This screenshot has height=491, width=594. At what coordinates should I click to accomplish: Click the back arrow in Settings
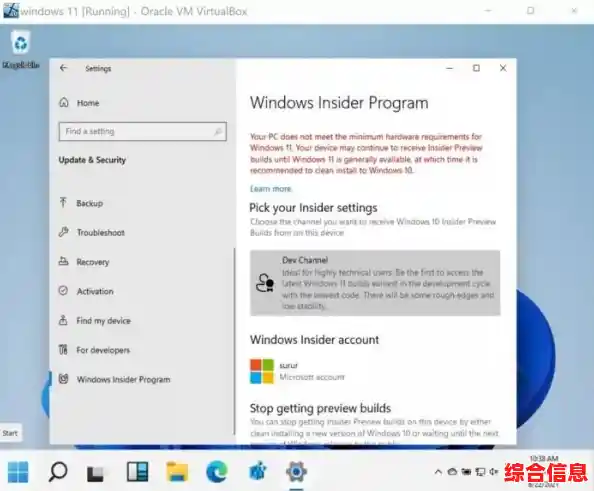pos(63,68)
